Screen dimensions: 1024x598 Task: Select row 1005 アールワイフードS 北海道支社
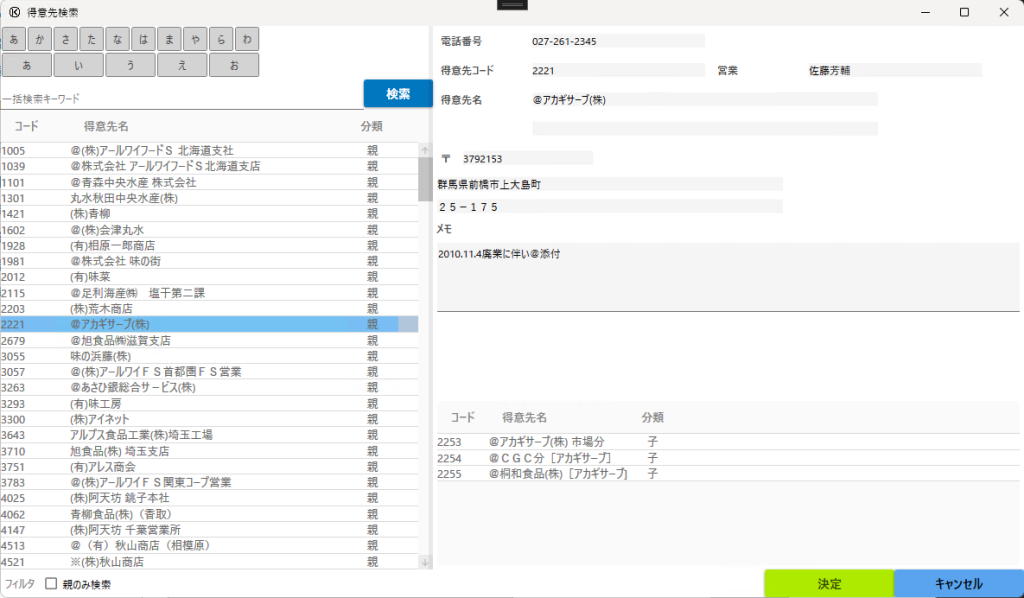tap(209, 150)
